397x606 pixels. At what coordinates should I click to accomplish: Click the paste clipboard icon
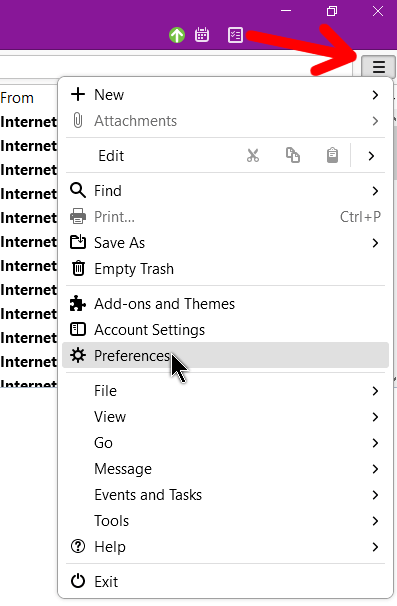(332, 155)
